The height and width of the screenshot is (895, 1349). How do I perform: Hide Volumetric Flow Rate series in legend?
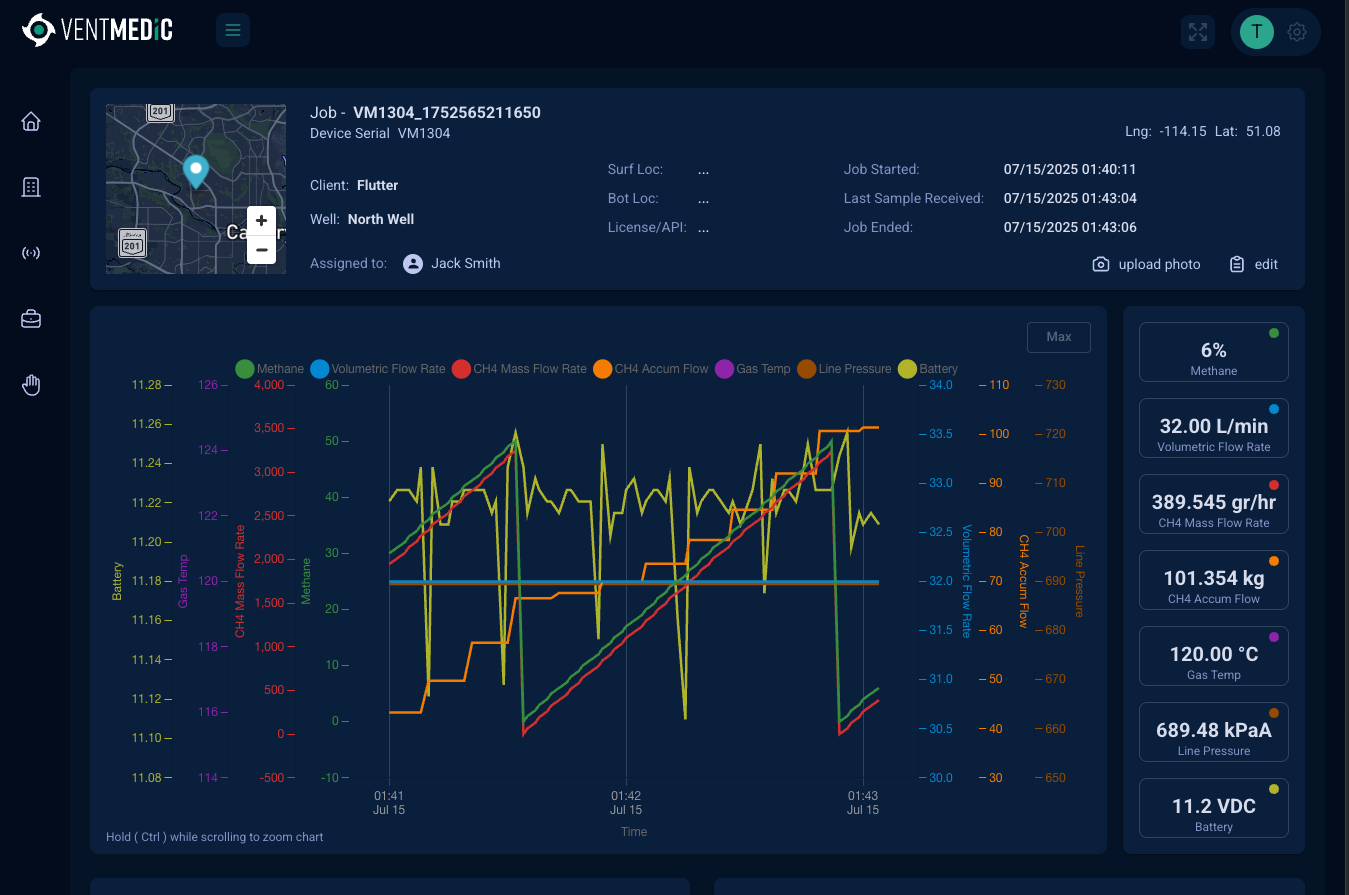pyautogui.click(x=377, y=369)
